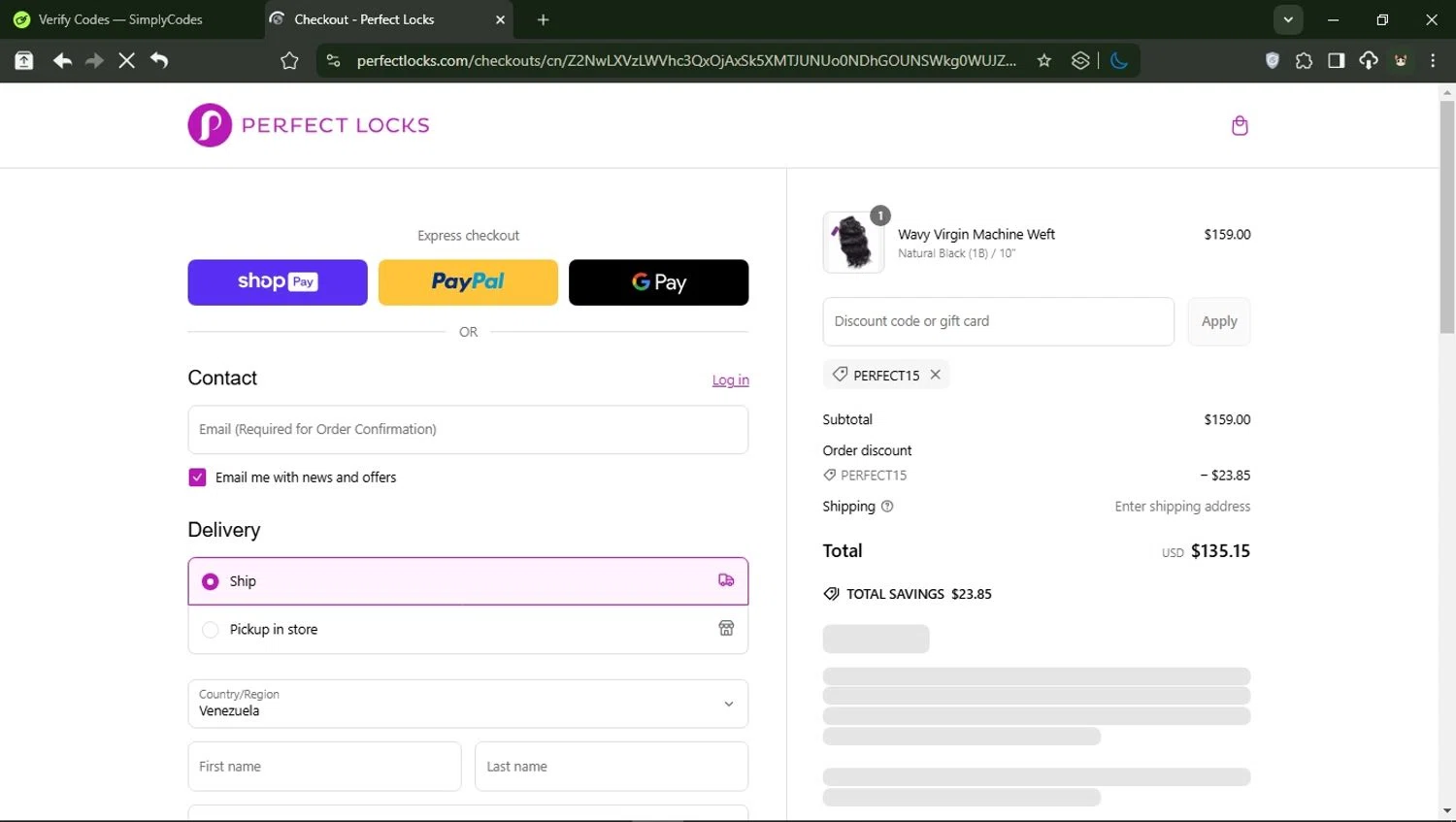Close the Checkout - Perfect Locks tab
Screen dimensions: 1456x822
tap(500, 19)
